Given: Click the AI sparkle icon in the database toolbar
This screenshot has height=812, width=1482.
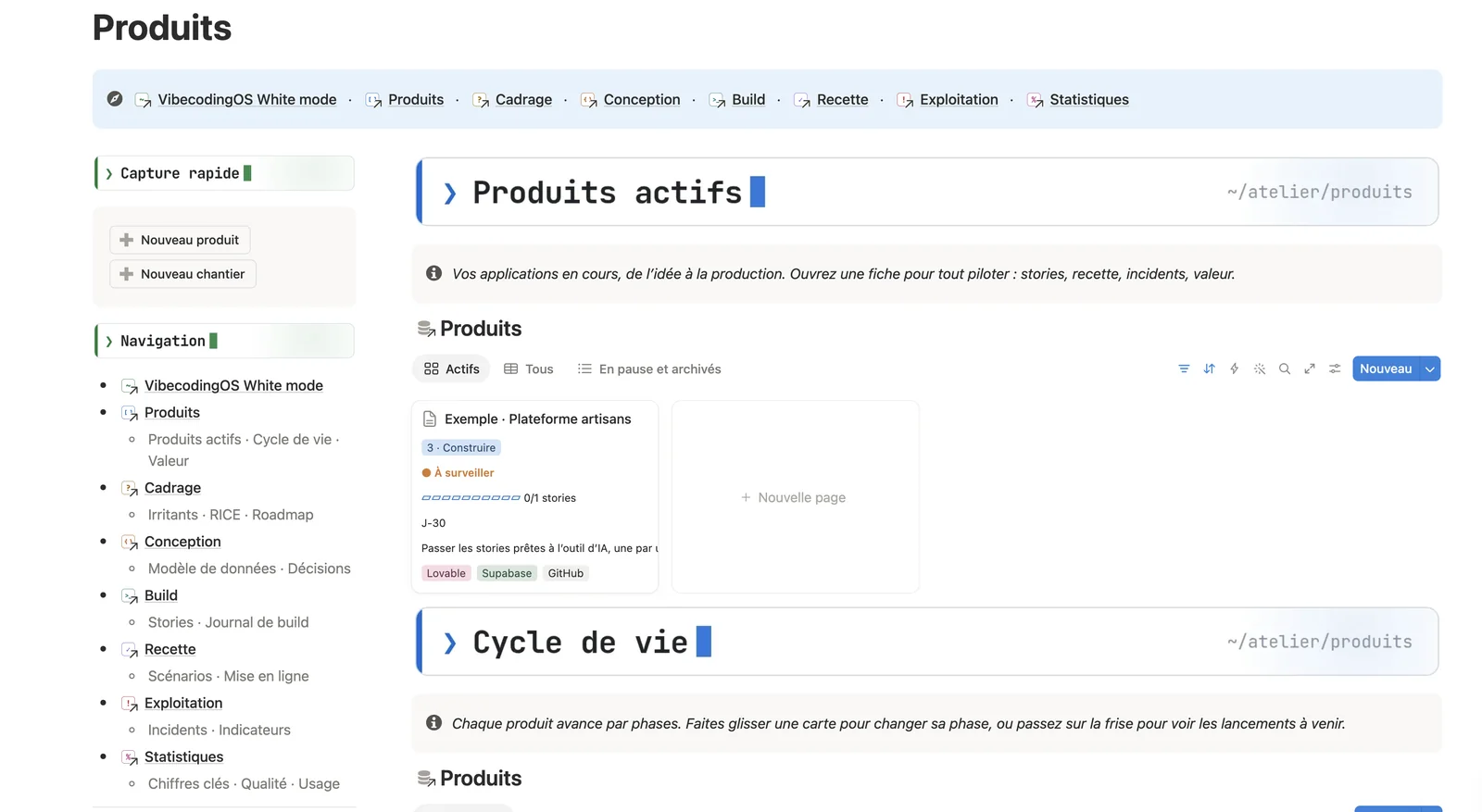Looking at the screenshot, I should [x=1260, y=369].
